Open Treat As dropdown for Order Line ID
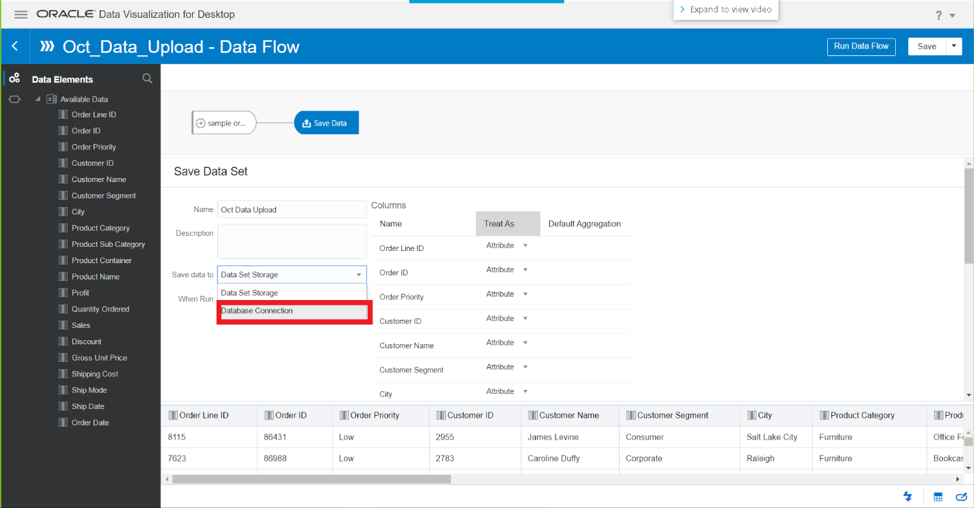 [x=526, y=245]
